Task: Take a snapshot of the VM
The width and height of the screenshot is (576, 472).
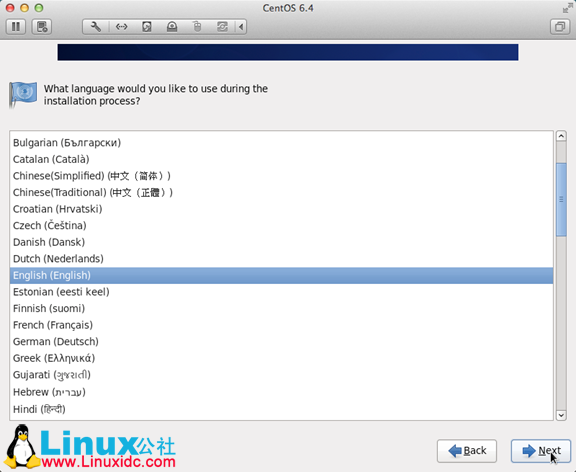Action: [42, 27]
